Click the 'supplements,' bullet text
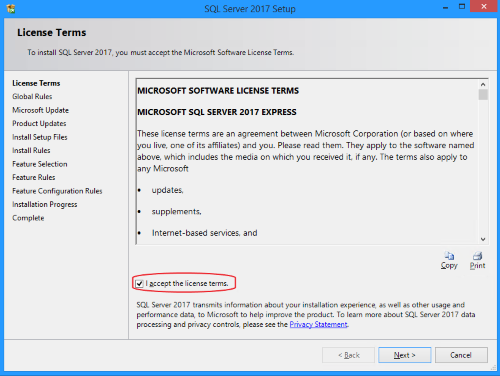 coord(176,212)
